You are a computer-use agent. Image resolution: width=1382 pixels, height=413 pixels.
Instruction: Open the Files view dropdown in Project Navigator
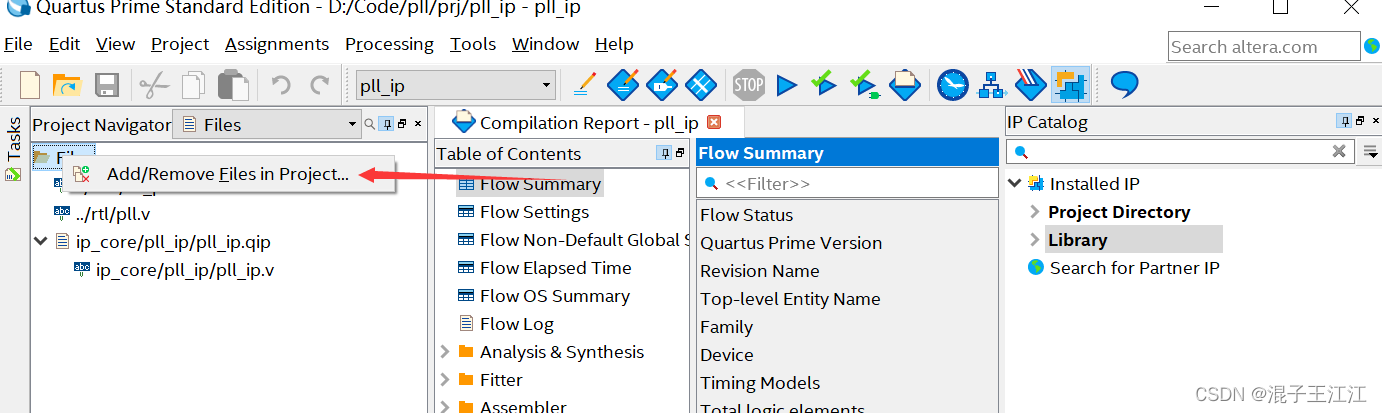tap(267, 124)
